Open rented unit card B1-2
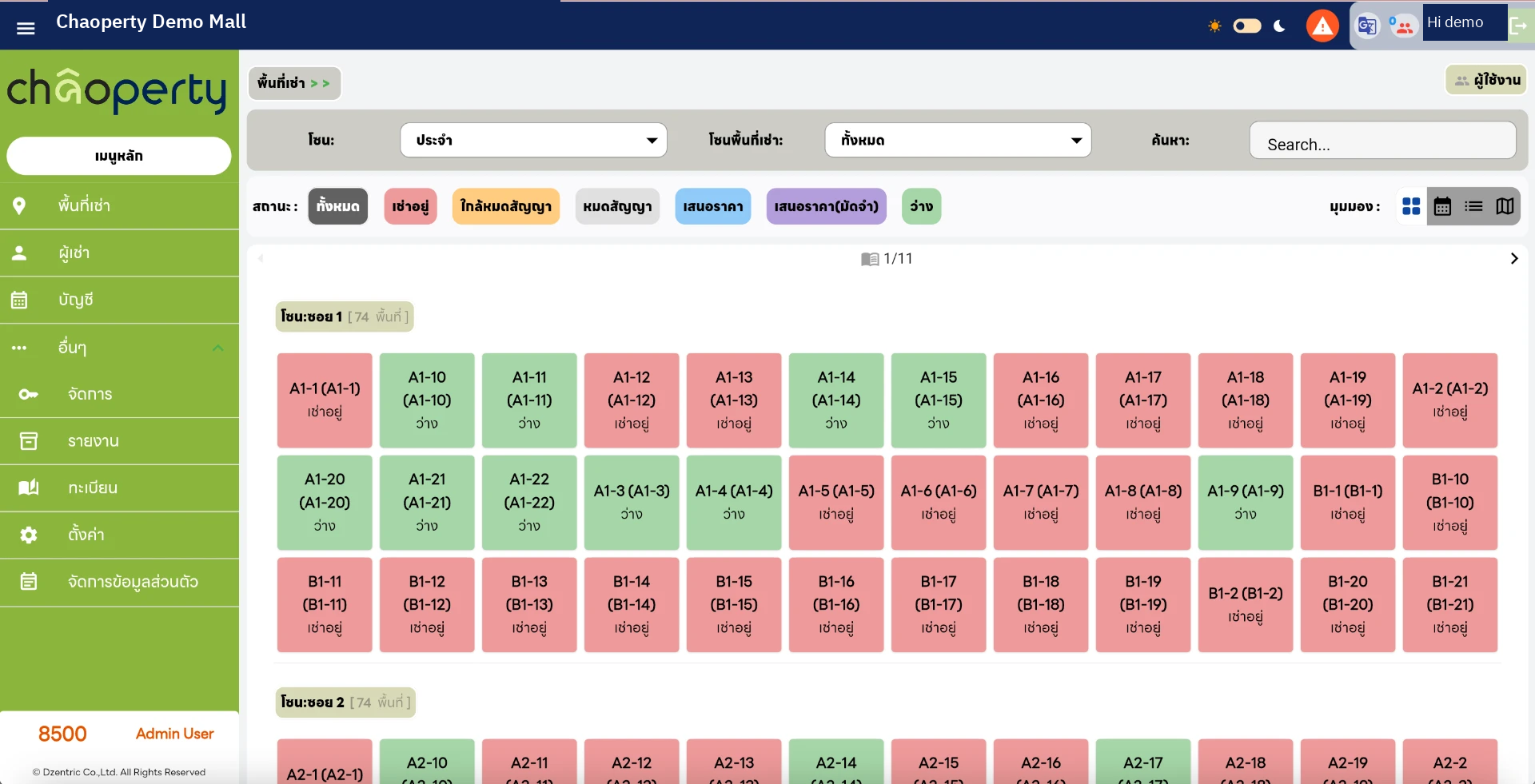Image resolution: width=1535 pixels, height=784 pixels. pyautogui.click(x=1246, y=605)
